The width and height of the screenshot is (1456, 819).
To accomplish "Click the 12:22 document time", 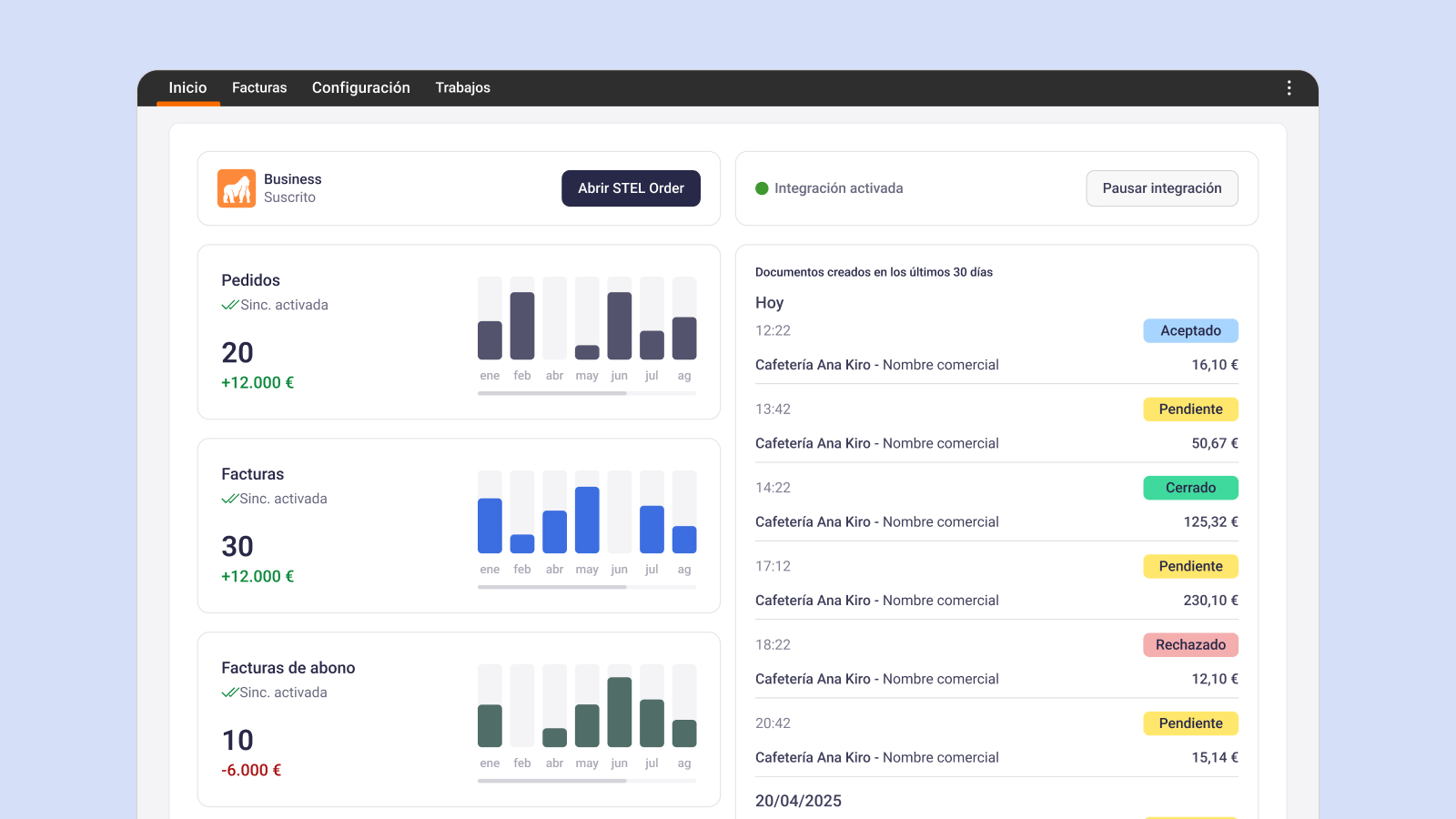I will (773, 330).
